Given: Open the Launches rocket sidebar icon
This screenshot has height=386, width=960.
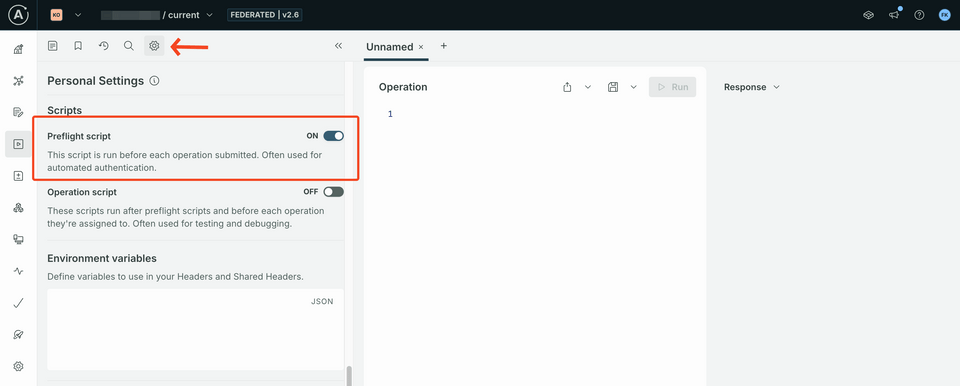Looking at the screenshot, I should pyautogui.click(x=18, y=335).
